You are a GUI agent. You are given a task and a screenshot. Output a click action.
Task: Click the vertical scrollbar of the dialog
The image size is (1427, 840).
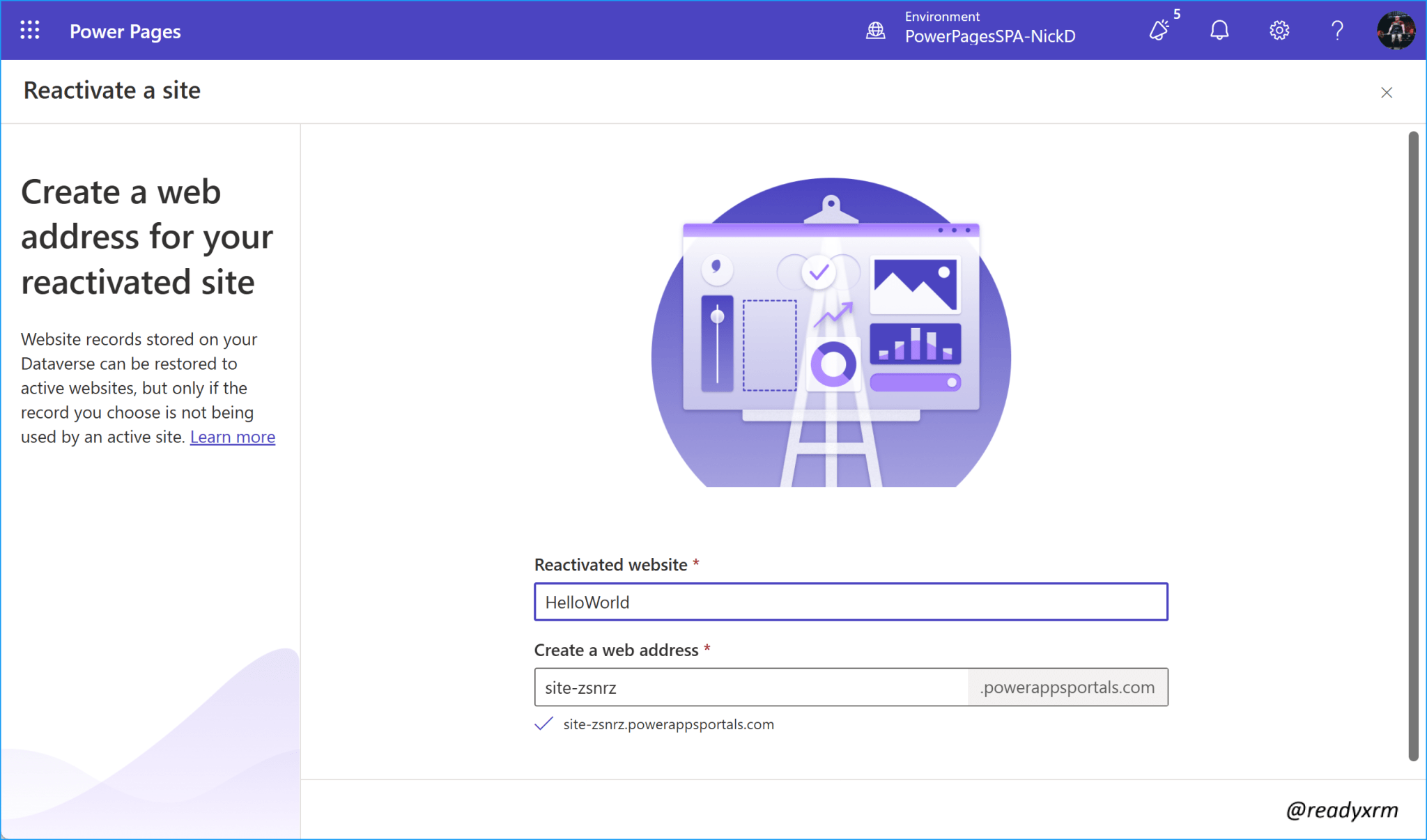point(1413,446)
